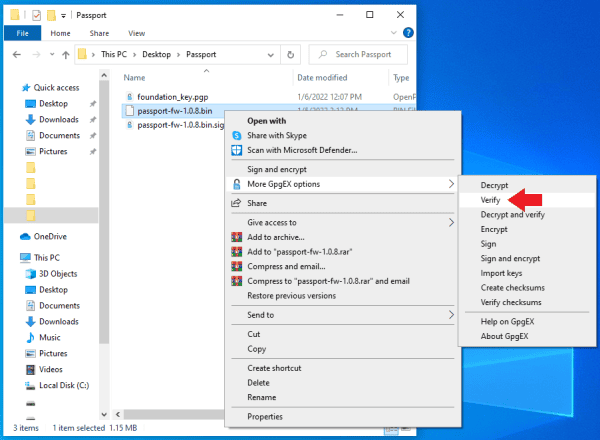The image size is (600, 440).
Task: Click the foundation_key.pgp file icon
Action: (130, 97)
